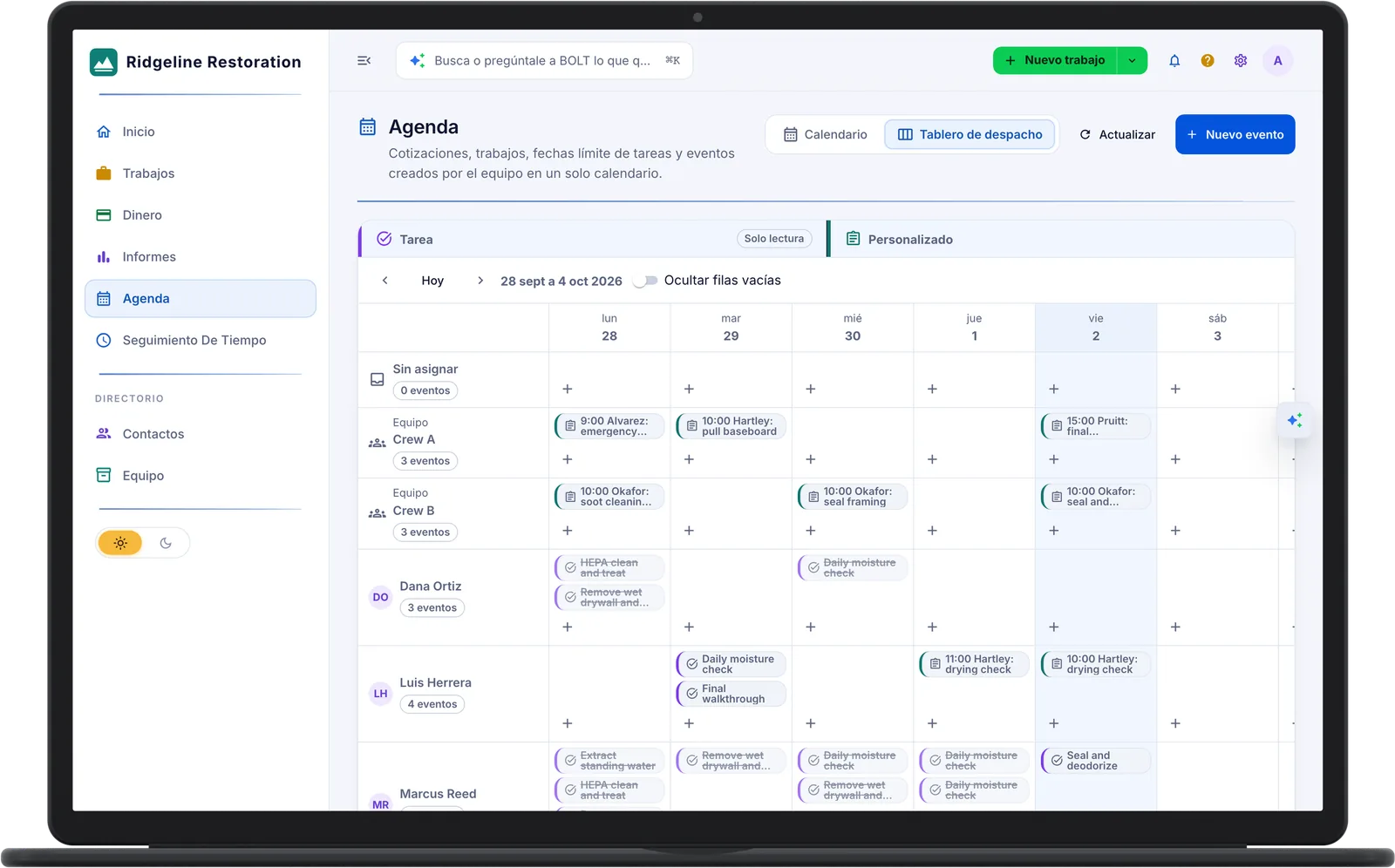This screenshot has height=868, width=1395.
Task: Switch to dark mode moon toggle
Action: click(166, 543)
